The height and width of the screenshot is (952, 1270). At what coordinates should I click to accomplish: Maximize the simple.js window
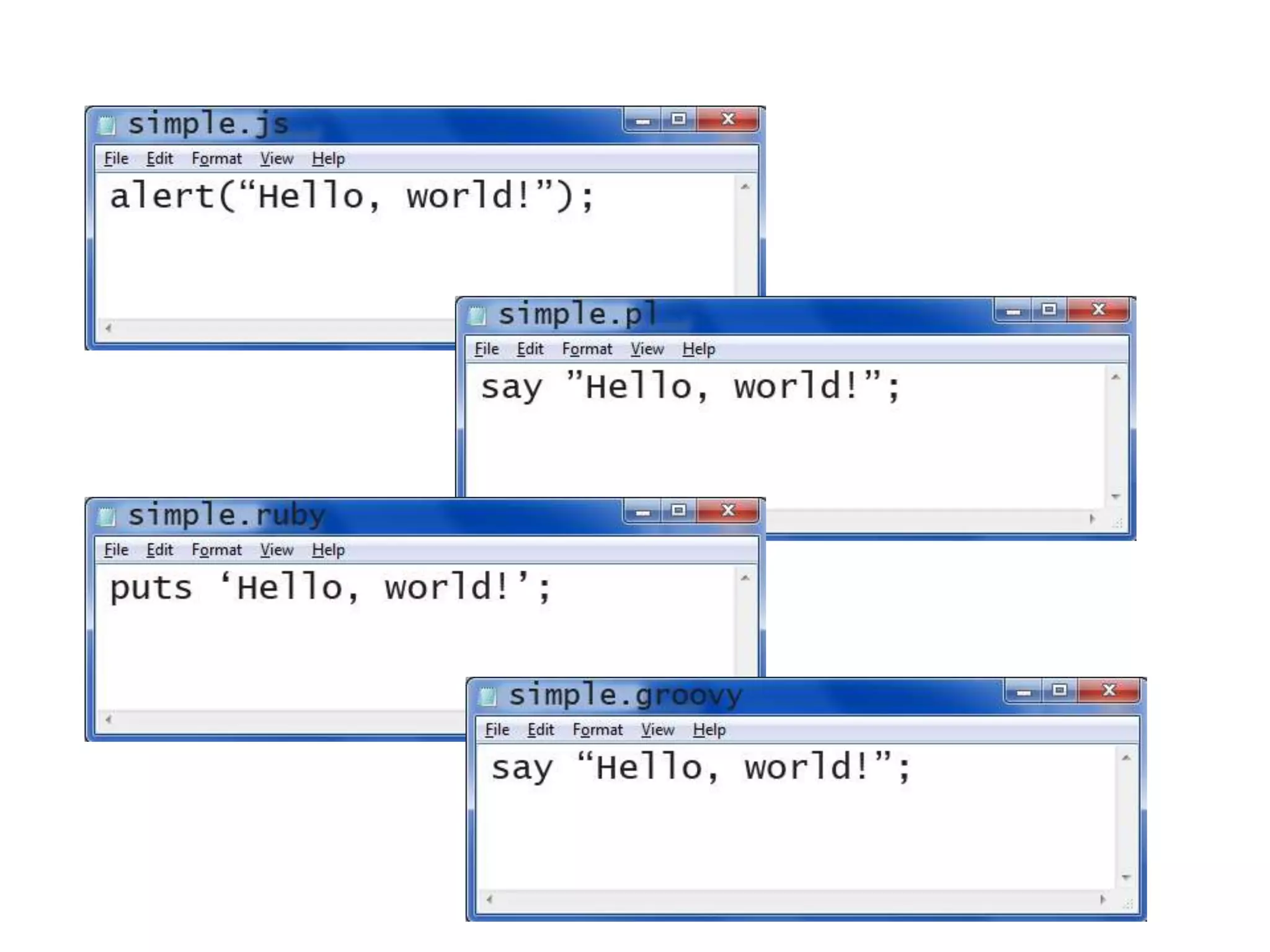[678, 119]
